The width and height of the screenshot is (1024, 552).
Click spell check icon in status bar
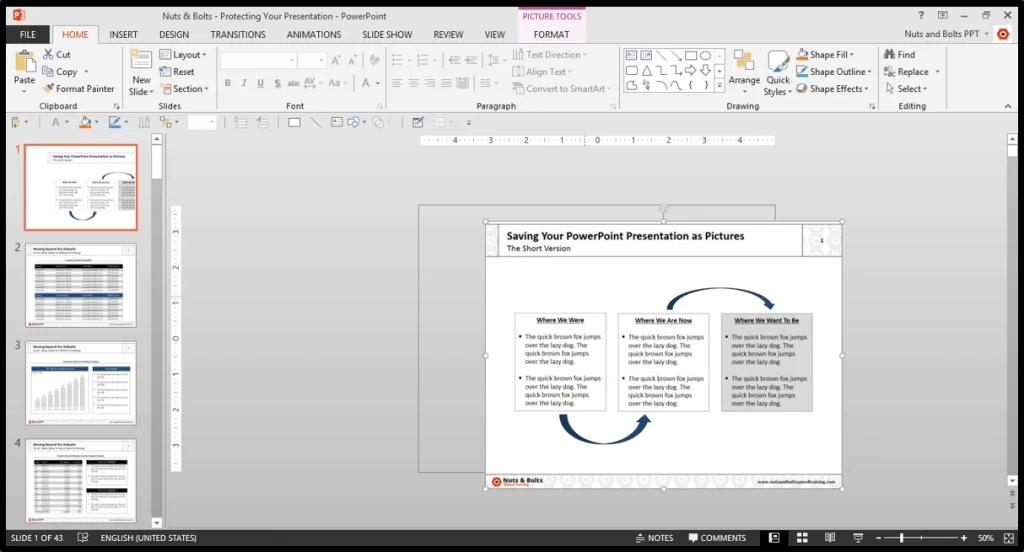(x=82, y=538)
